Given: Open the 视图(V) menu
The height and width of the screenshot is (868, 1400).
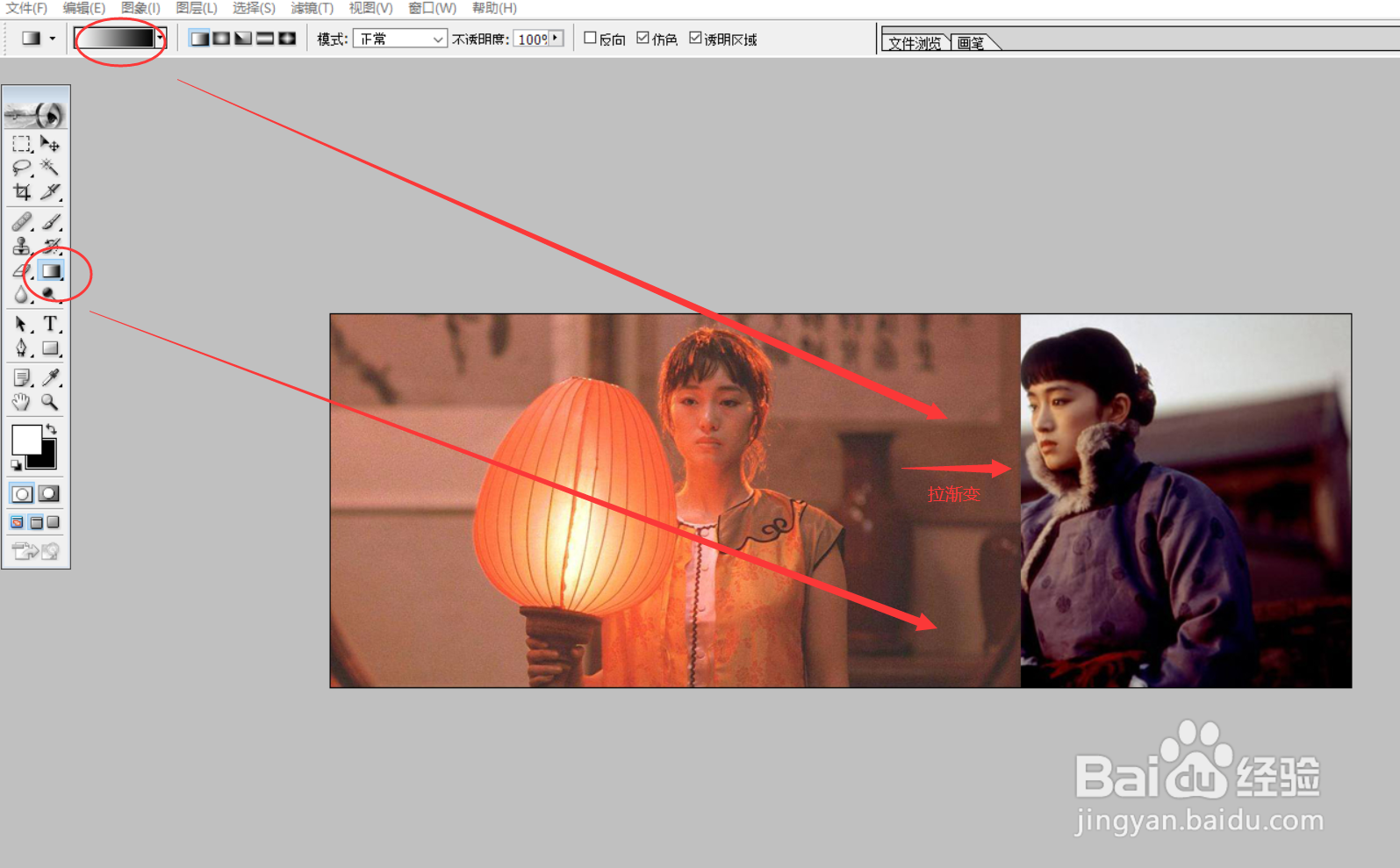Looking at the screenshot, I should coord(370,8).
